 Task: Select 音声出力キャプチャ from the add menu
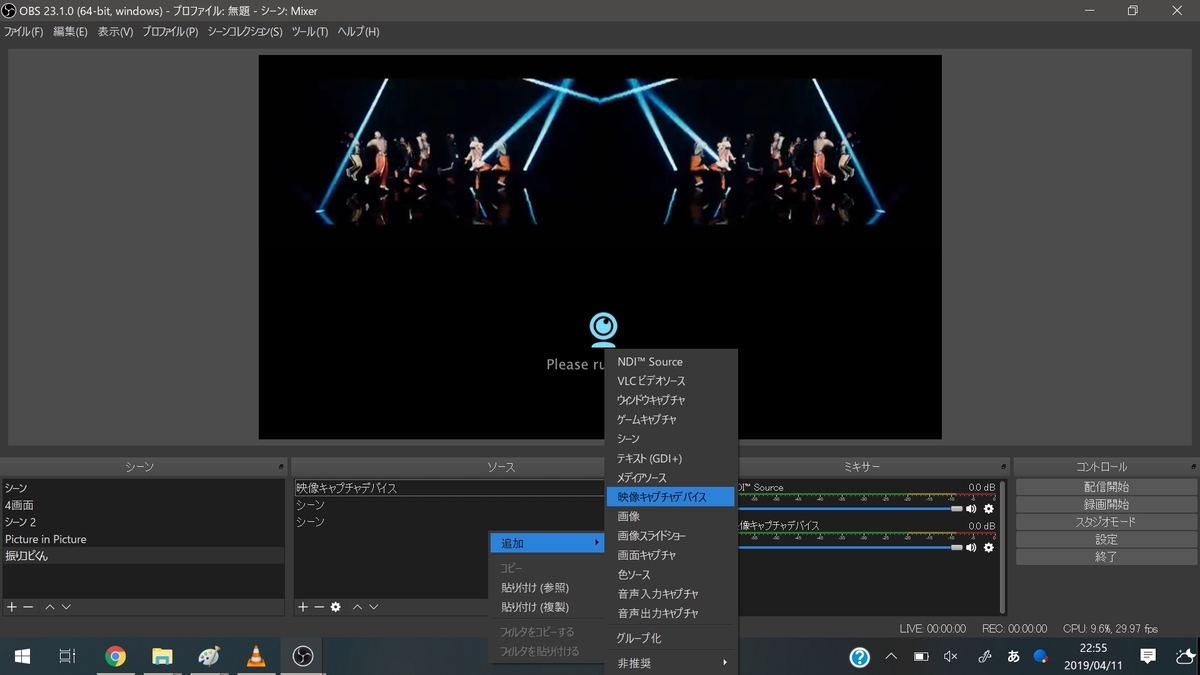[x=670, y=613]
